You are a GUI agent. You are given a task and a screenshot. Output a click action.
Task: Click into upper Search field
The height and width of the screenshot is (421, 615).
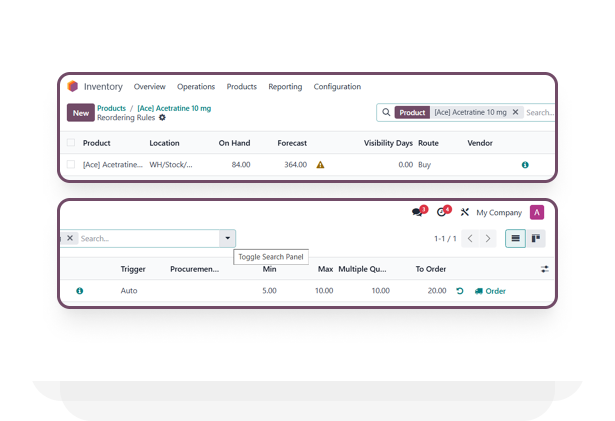click(540, 112)
